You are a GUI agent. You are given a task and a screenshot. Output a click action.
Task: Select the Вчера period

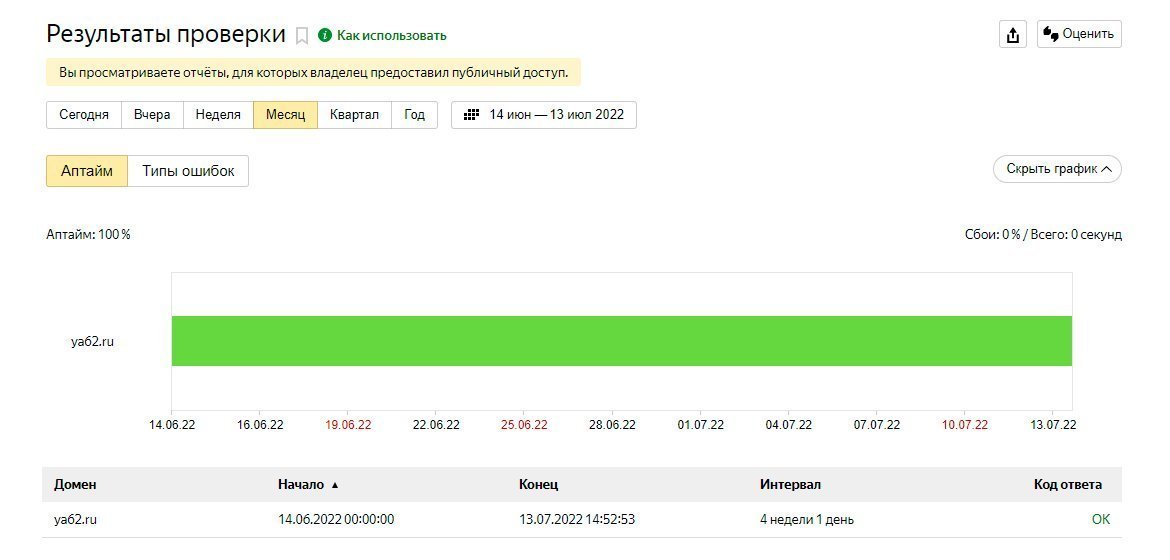tap(152, 115)
